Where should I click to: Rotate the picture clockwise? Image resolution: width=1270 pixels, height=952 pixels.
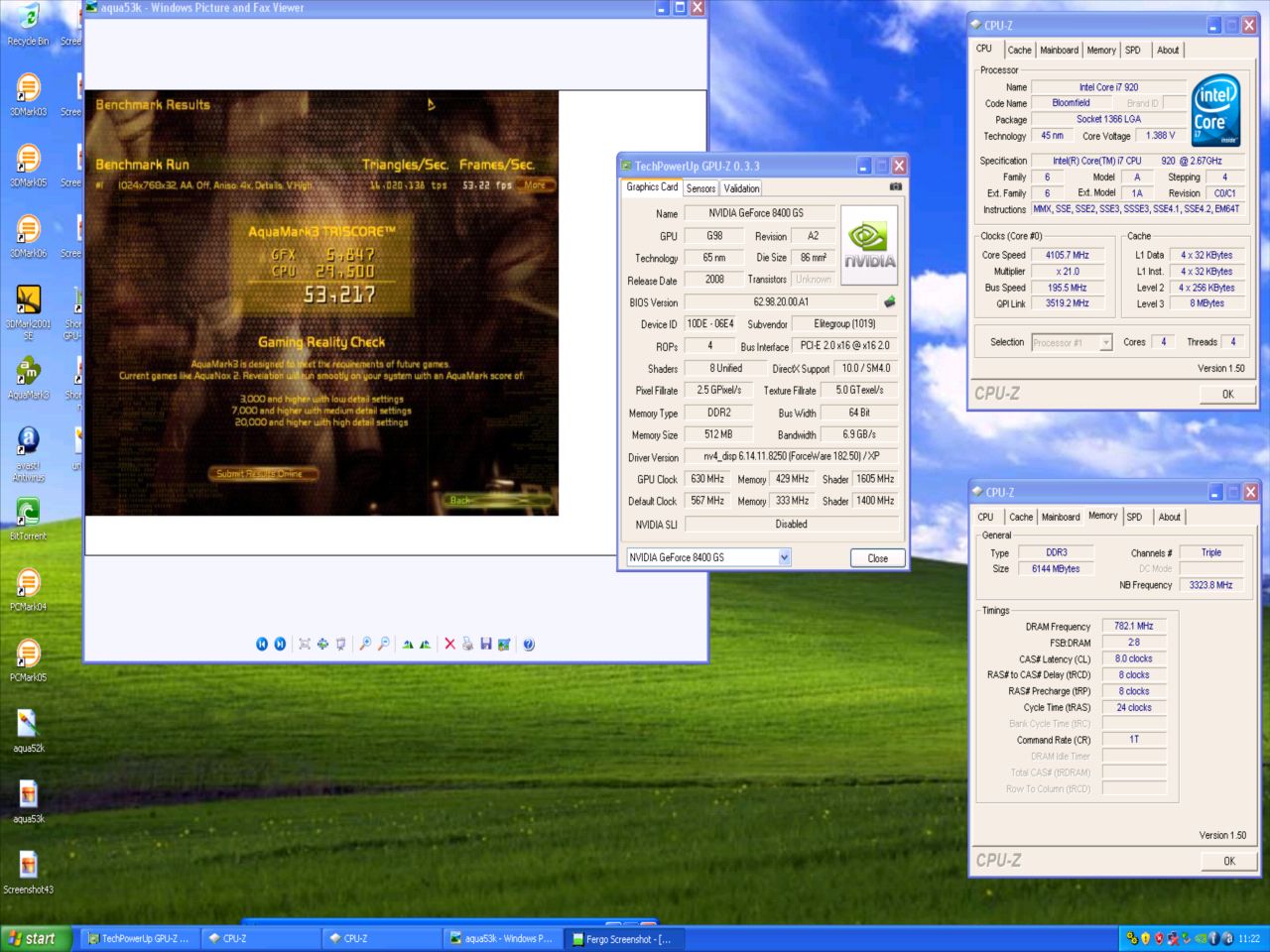(408, 644)
